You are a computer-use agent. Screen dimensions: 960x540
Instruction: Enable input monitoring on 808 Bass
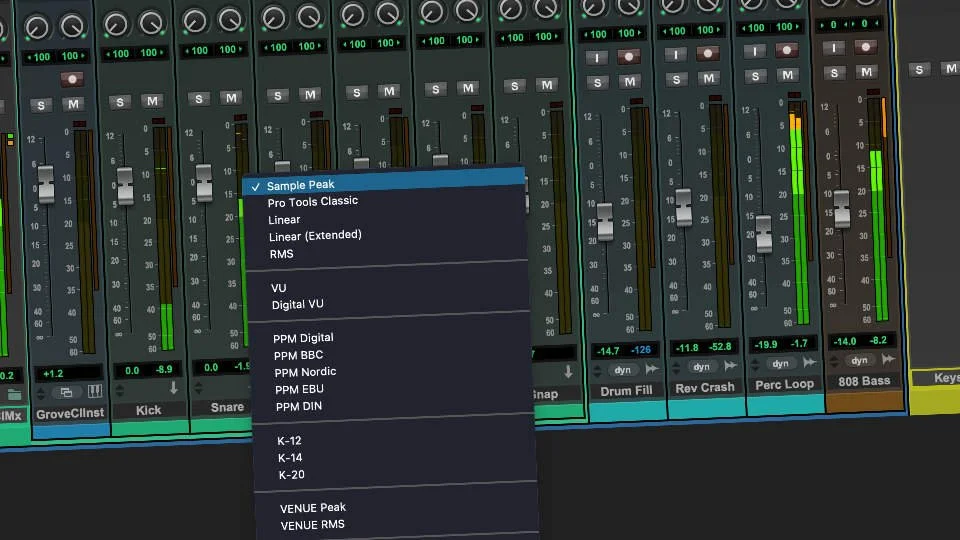(x=833, y=48)
